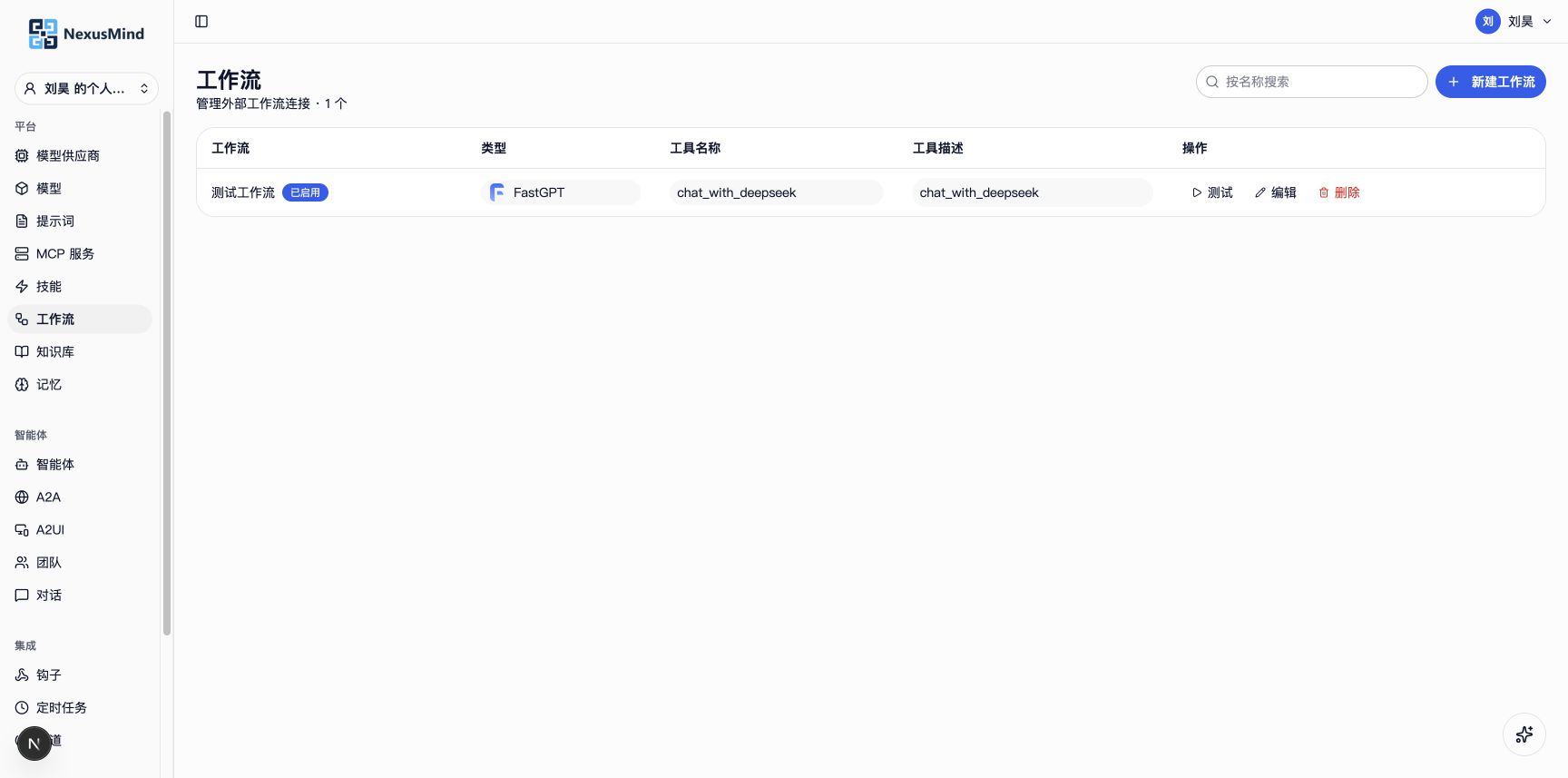
Task: Open the 技能 page
Action: (80, 286)
